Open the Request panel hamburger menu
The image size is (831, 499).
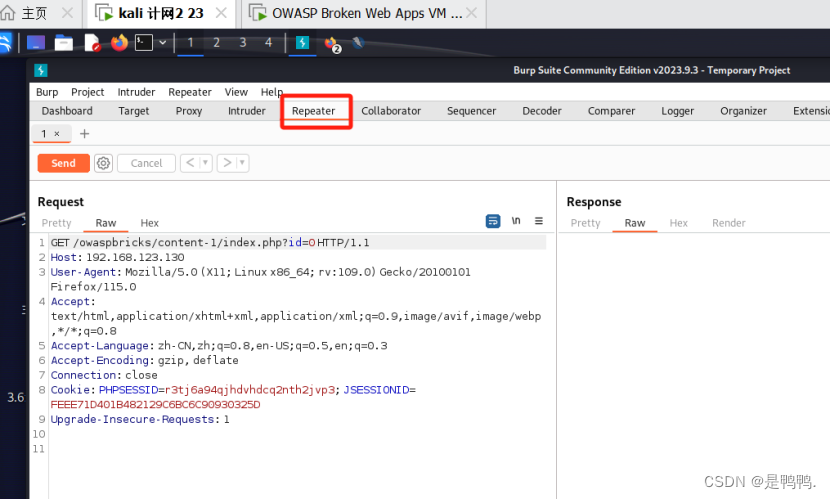[538, 221]
